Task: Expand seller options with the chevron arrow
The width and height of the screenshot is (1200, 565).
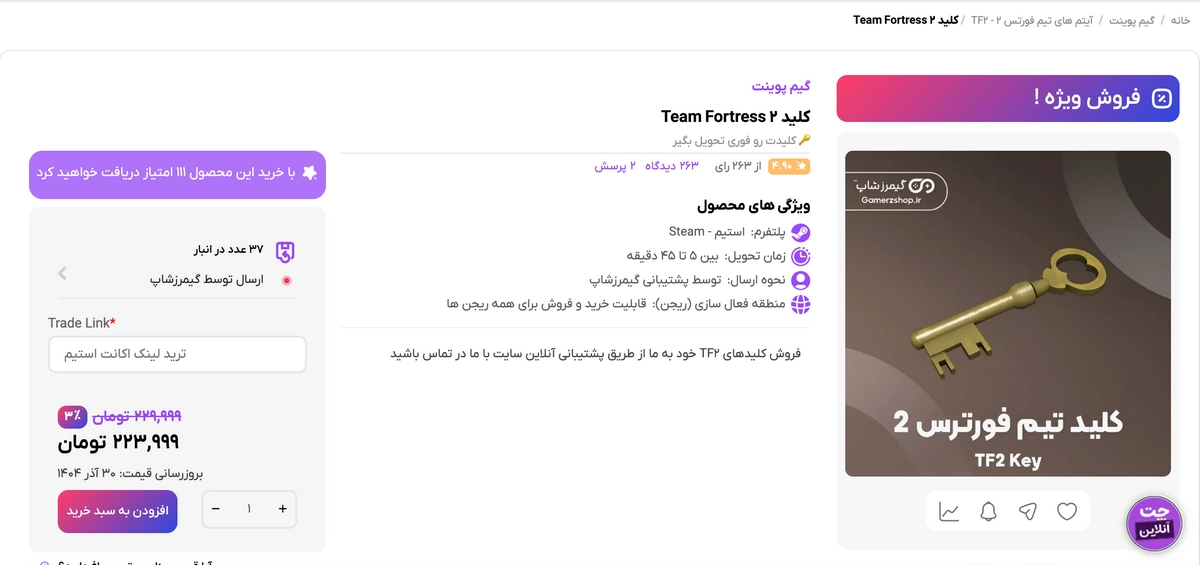Action: coord(62,273)
